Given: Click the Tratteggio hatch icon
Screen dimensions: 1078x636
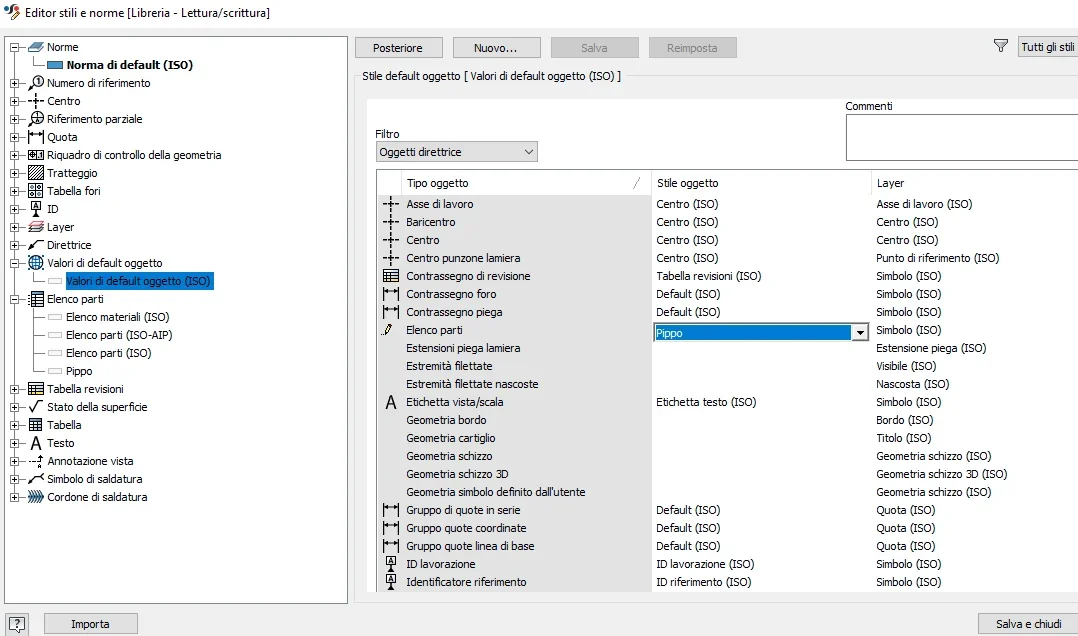Looking at the screenshot, I should pyautogui.click(x=36, y=173).
